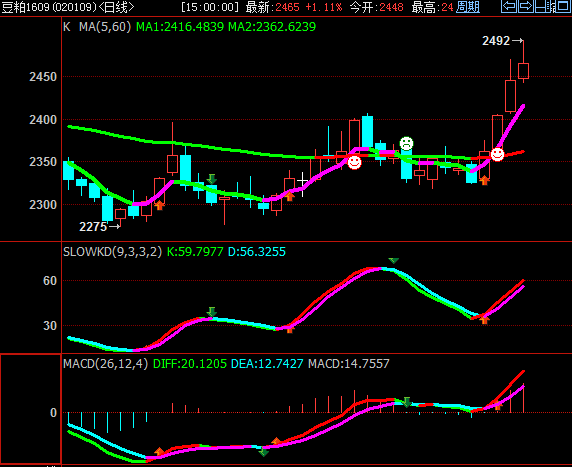The image size is (572, 467).
Task: Click the <日线> daily period label
Action: point(116,7)
